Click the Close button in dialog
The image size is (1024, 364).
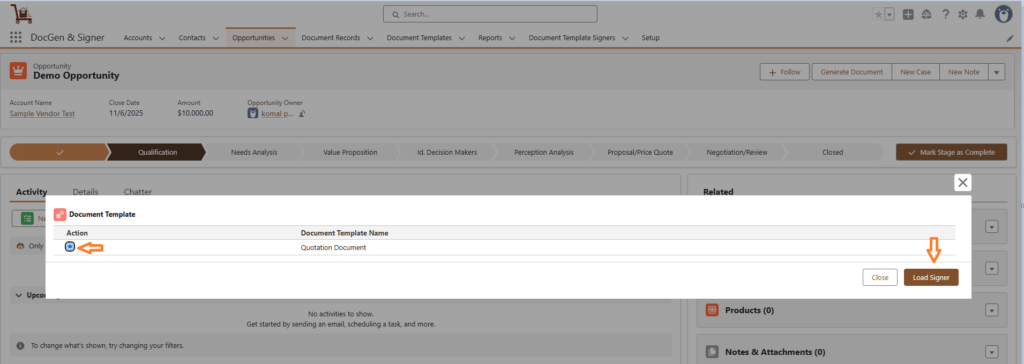pos(880,278)
